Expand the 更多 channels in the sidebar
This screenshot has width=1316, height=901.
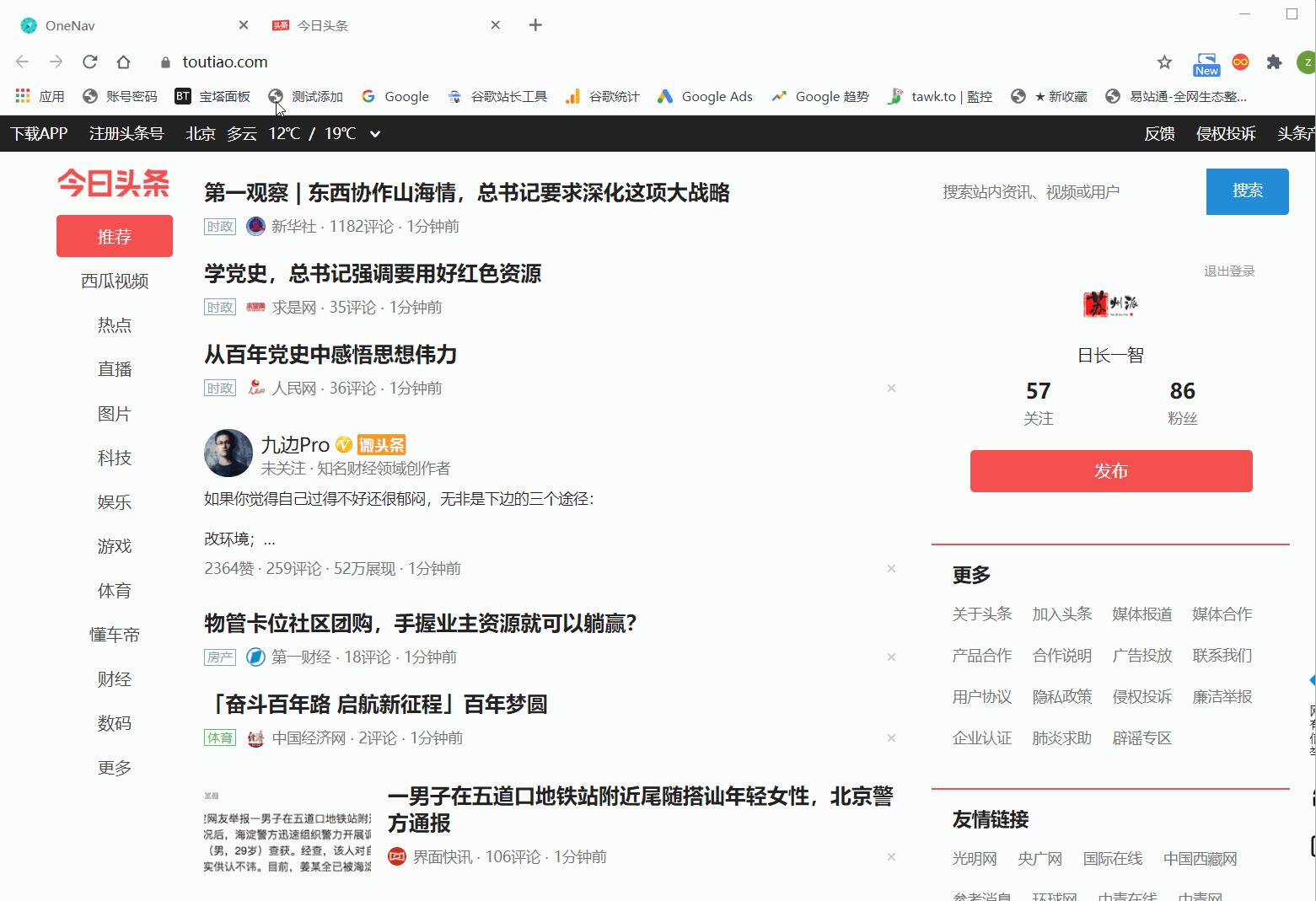(115, 768)
